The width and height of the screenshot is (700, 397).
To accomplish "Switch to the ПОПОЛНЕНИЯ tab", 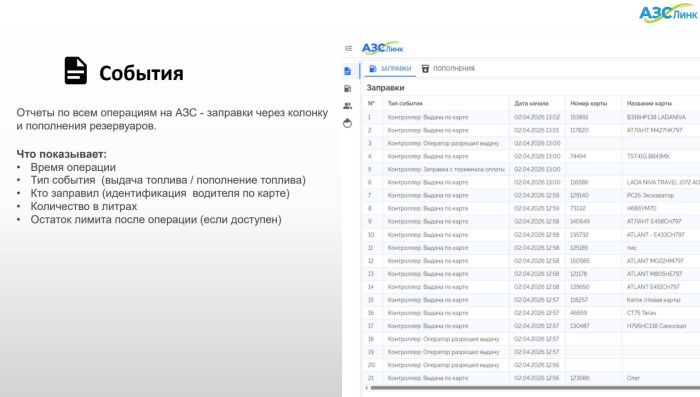I will [x=448, y=69].
